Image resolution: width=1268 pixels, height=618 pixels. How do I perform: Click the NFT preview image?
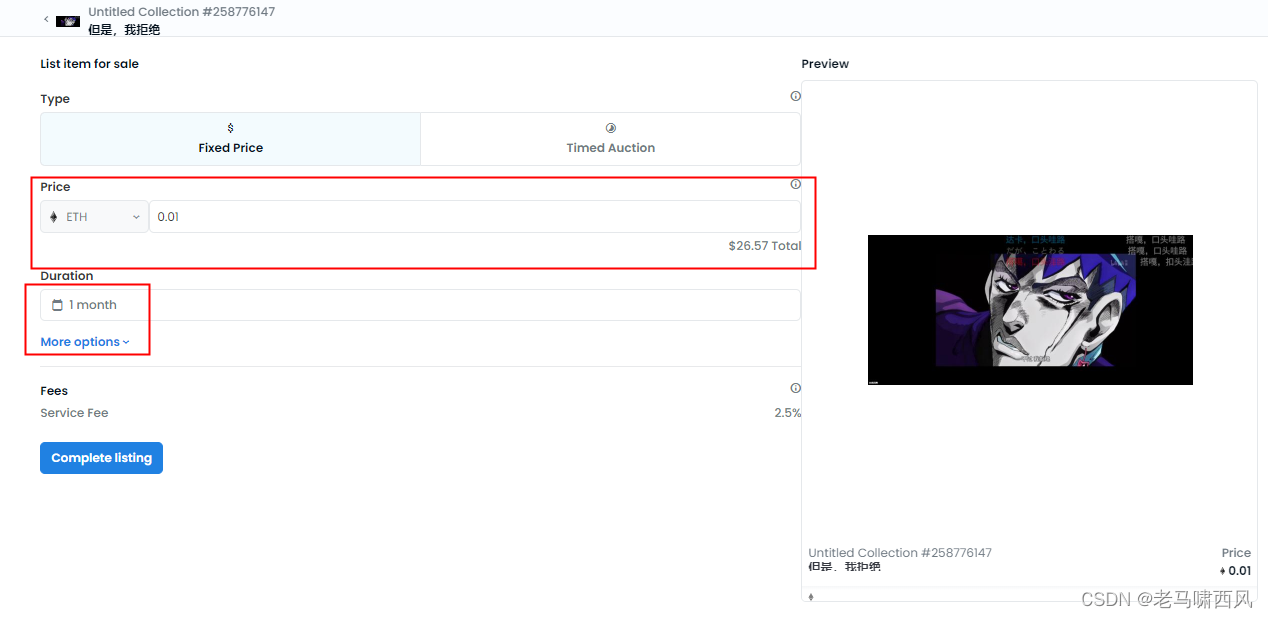click(1030, 310)
